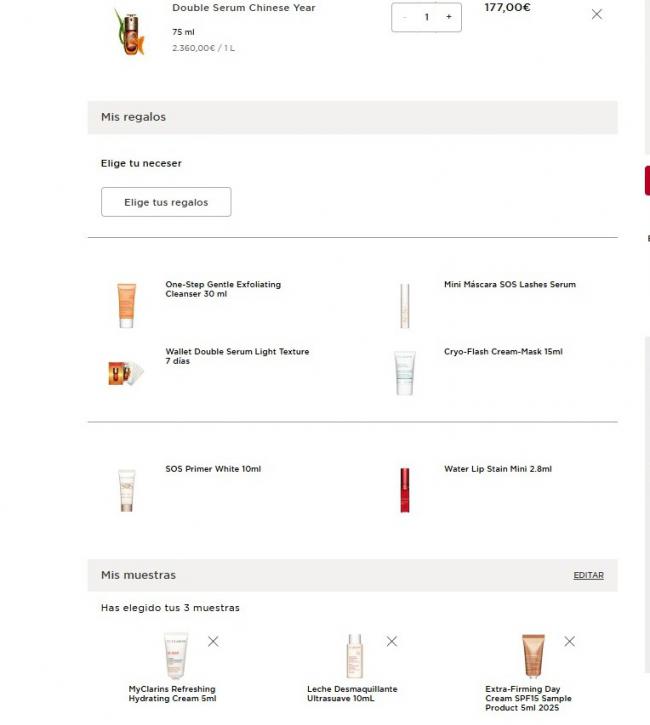
Task: Remove MyClarins Refreshing Hydrating Cream sample
Action: tap(213, 641)
